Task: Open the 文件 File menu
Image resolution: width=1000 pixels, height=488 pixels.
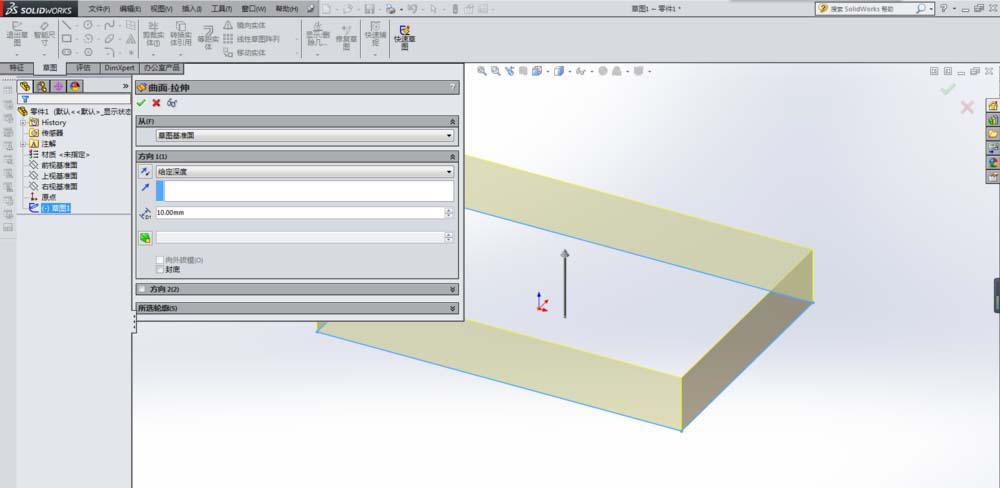Action: (x=99, y=9)
